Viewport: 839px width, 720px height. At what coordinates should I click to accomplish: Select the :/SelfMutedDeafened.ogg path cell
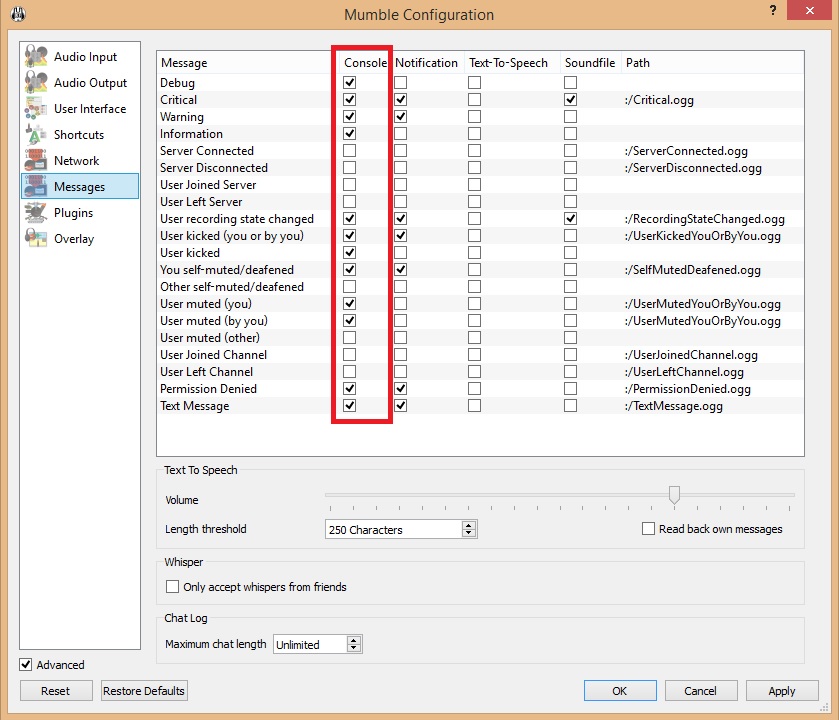tap(692, 270)
